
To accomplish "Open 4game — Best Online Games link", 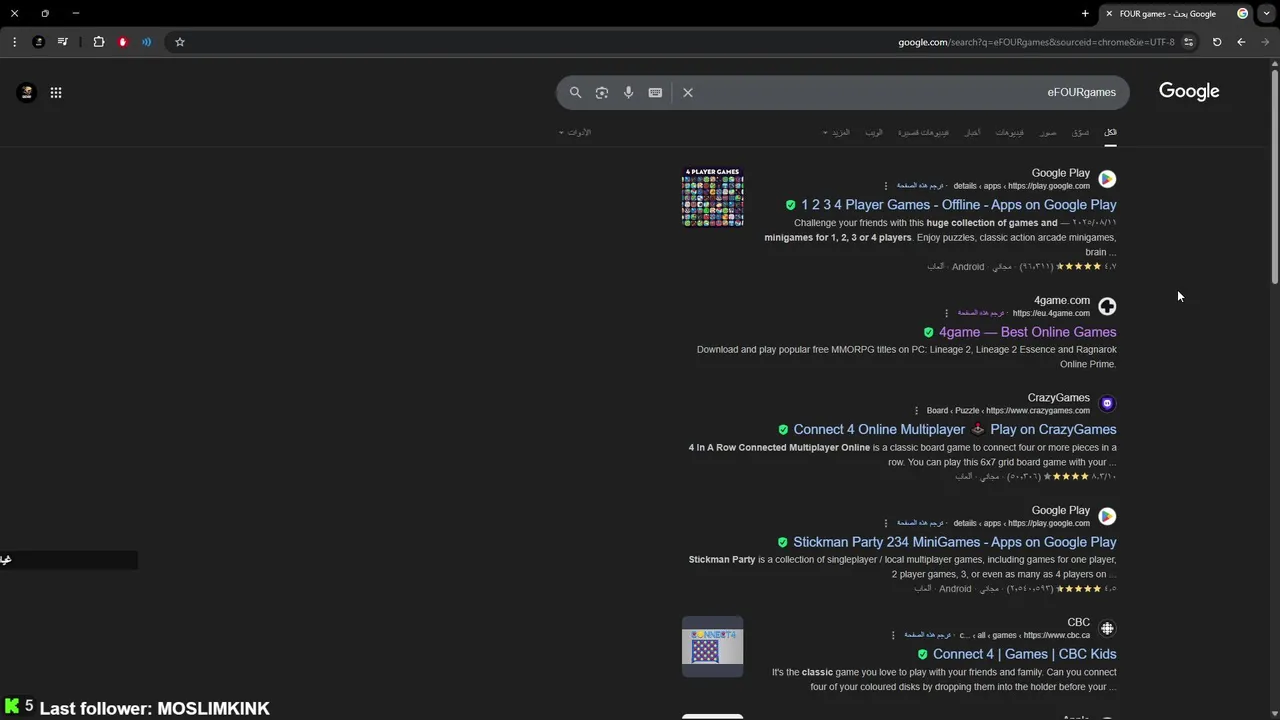I will [1027, 332].
